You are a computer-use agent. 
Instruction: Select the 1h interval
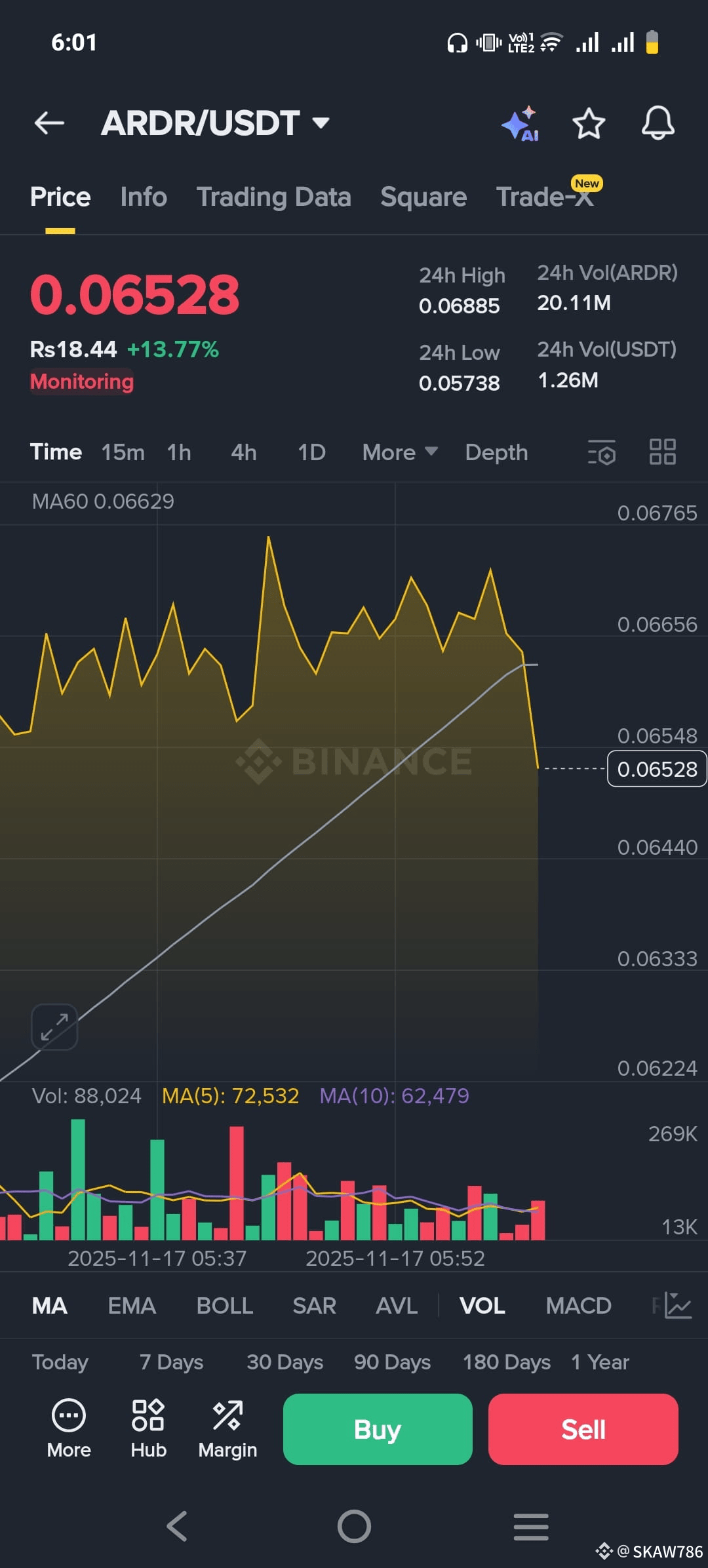click(179, 452)
